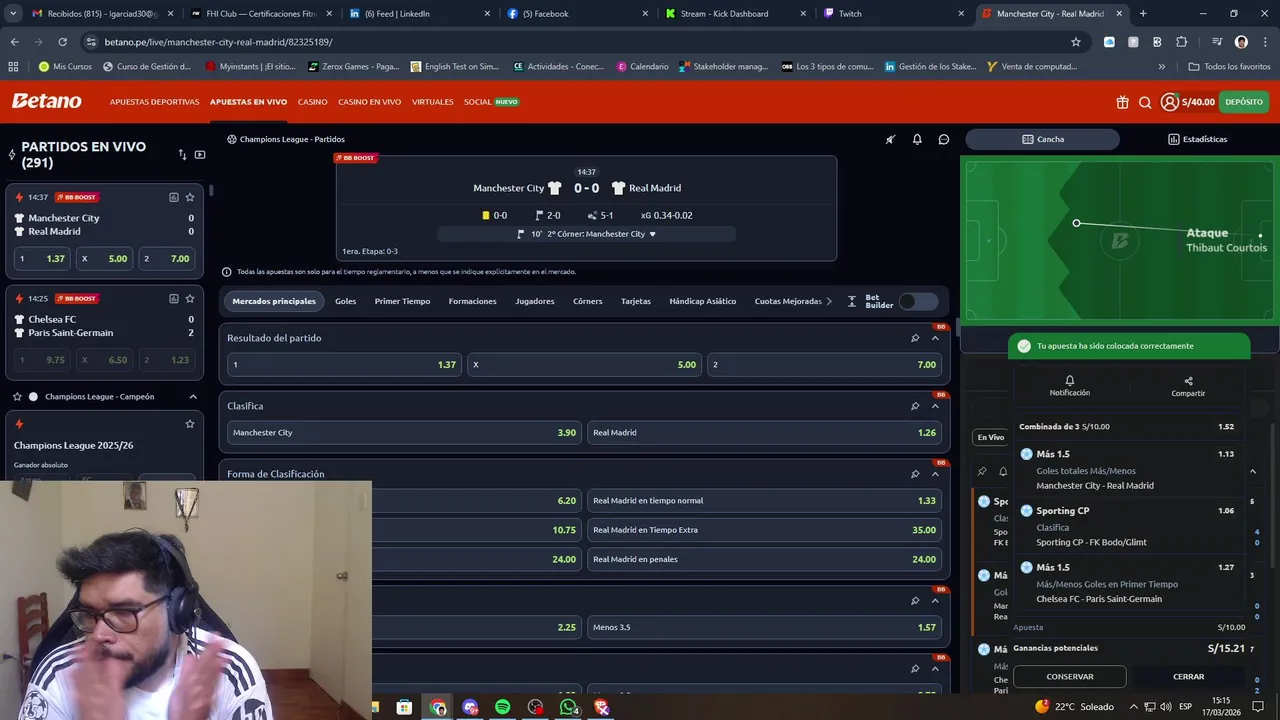Open the Casino menu item
1280x720 pixels.
312,102
